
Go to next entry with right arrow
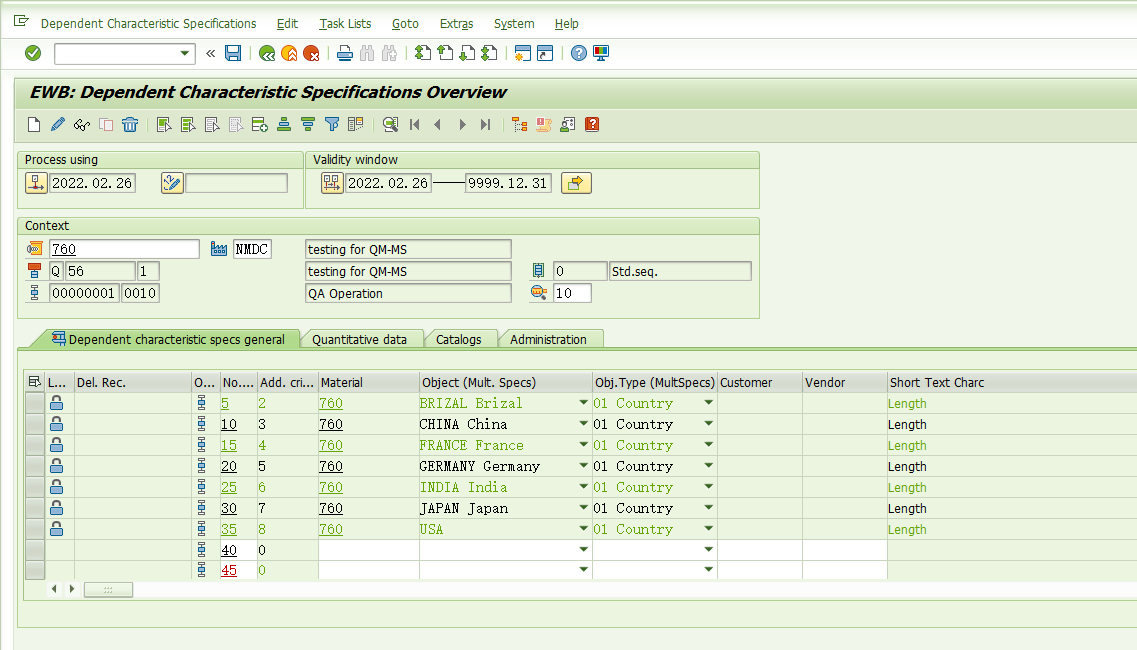coord(462,125)
